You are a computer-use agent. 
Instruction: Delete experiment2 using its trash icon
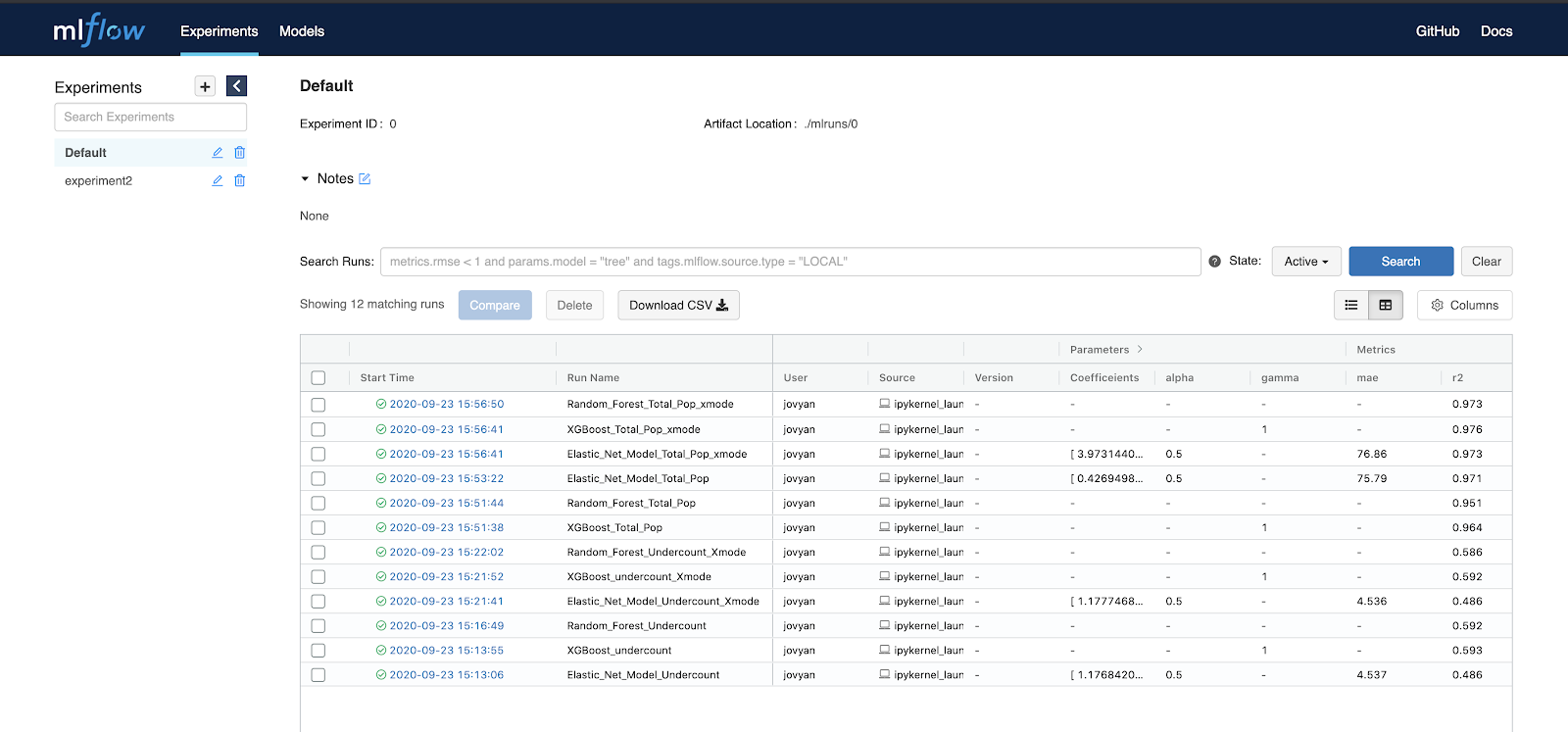pos(239,181)
